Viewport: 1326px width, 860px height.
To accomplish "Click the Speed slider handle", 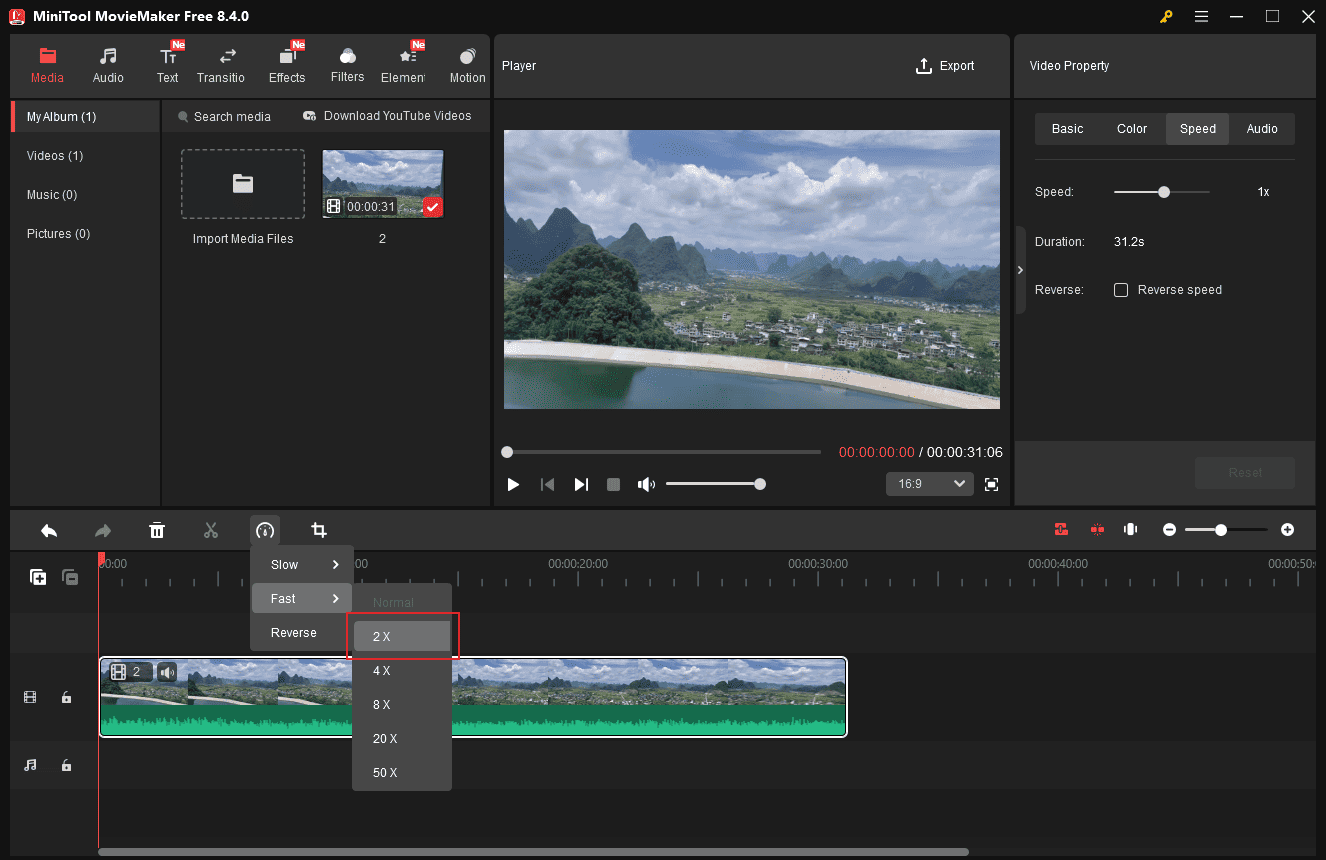I will [1163, 191].
